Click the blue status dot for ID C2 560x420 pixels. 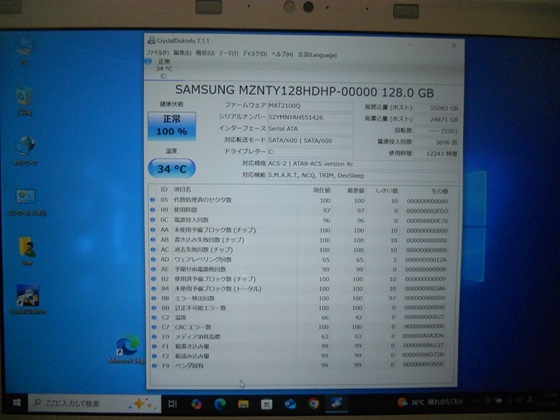coord(154,317)
